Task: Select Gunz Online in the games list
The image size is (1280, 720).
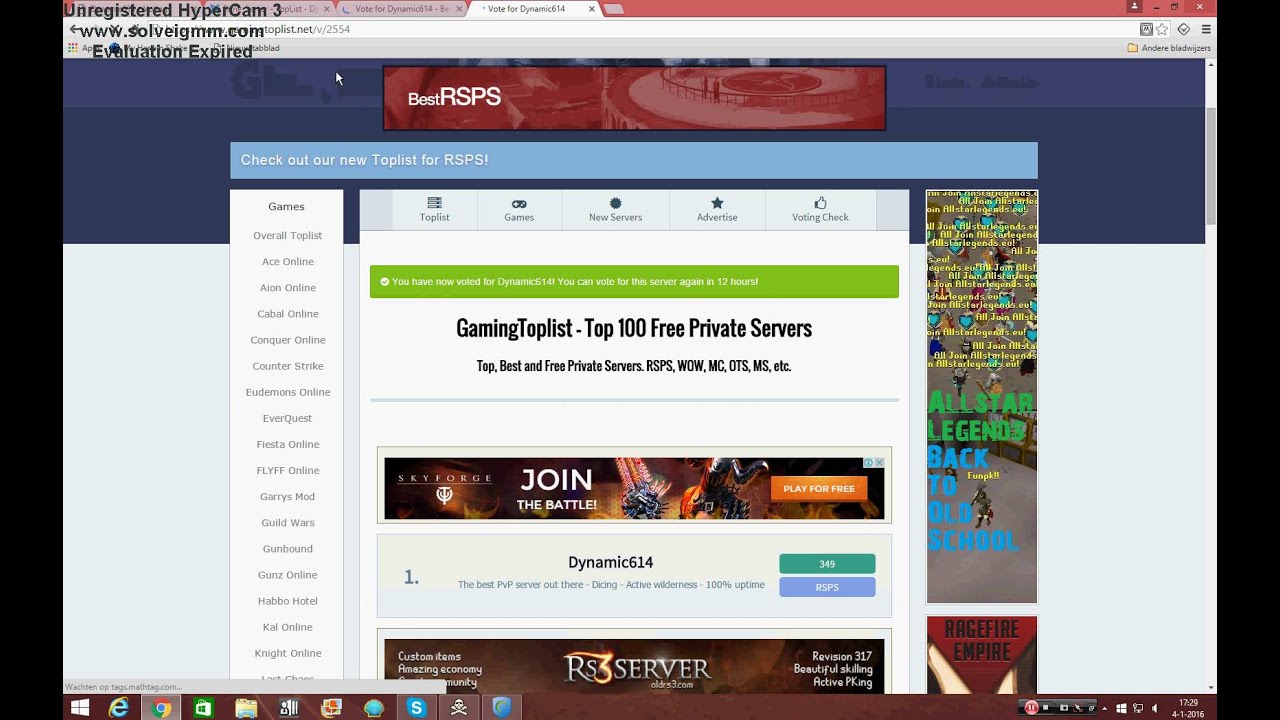Action: 287,575
